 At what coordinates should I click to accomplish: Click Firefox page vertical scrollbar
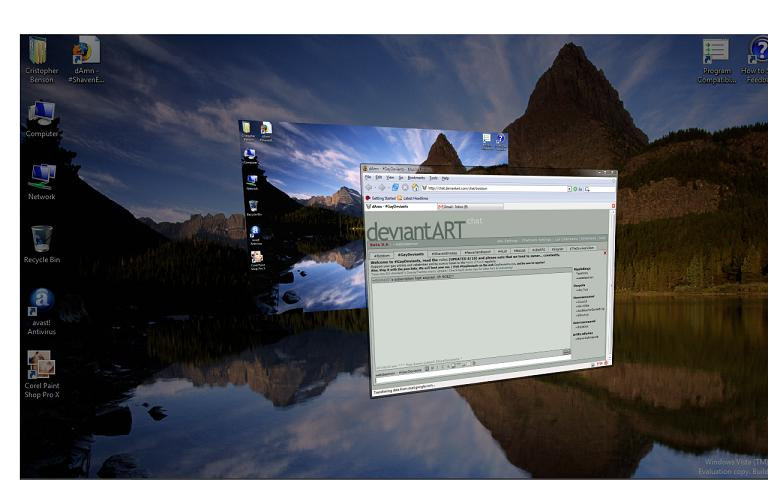pos(612,287)
